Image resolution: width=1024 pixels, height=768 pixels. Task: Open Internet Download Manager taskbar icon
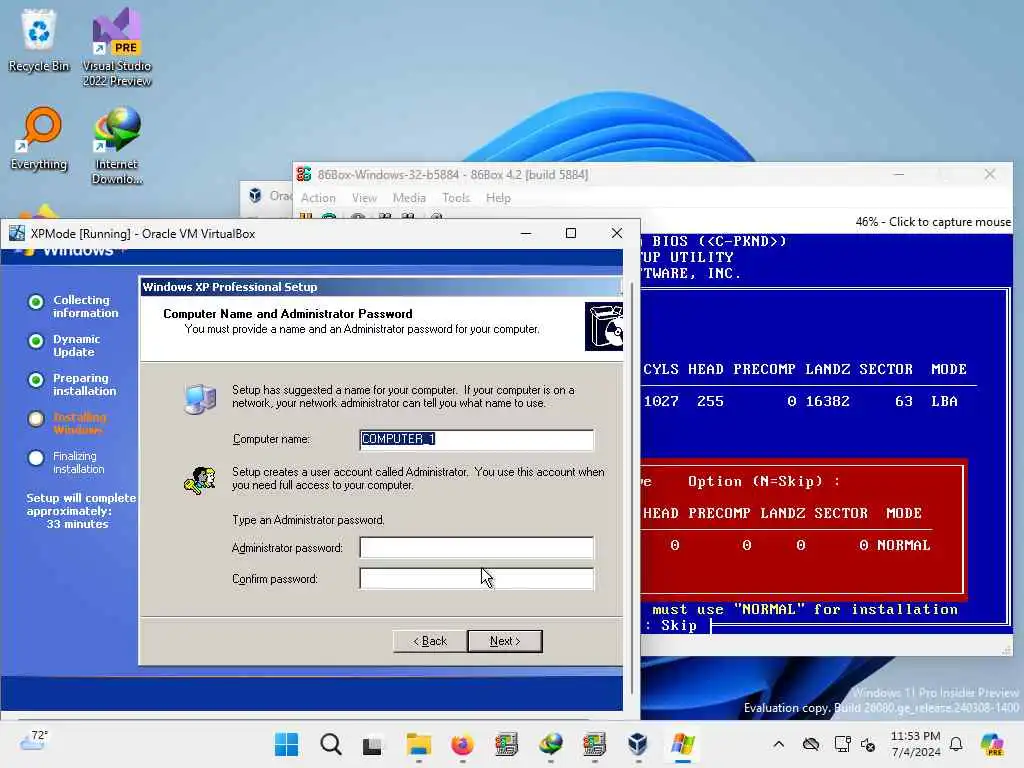(x=551, y=744)
